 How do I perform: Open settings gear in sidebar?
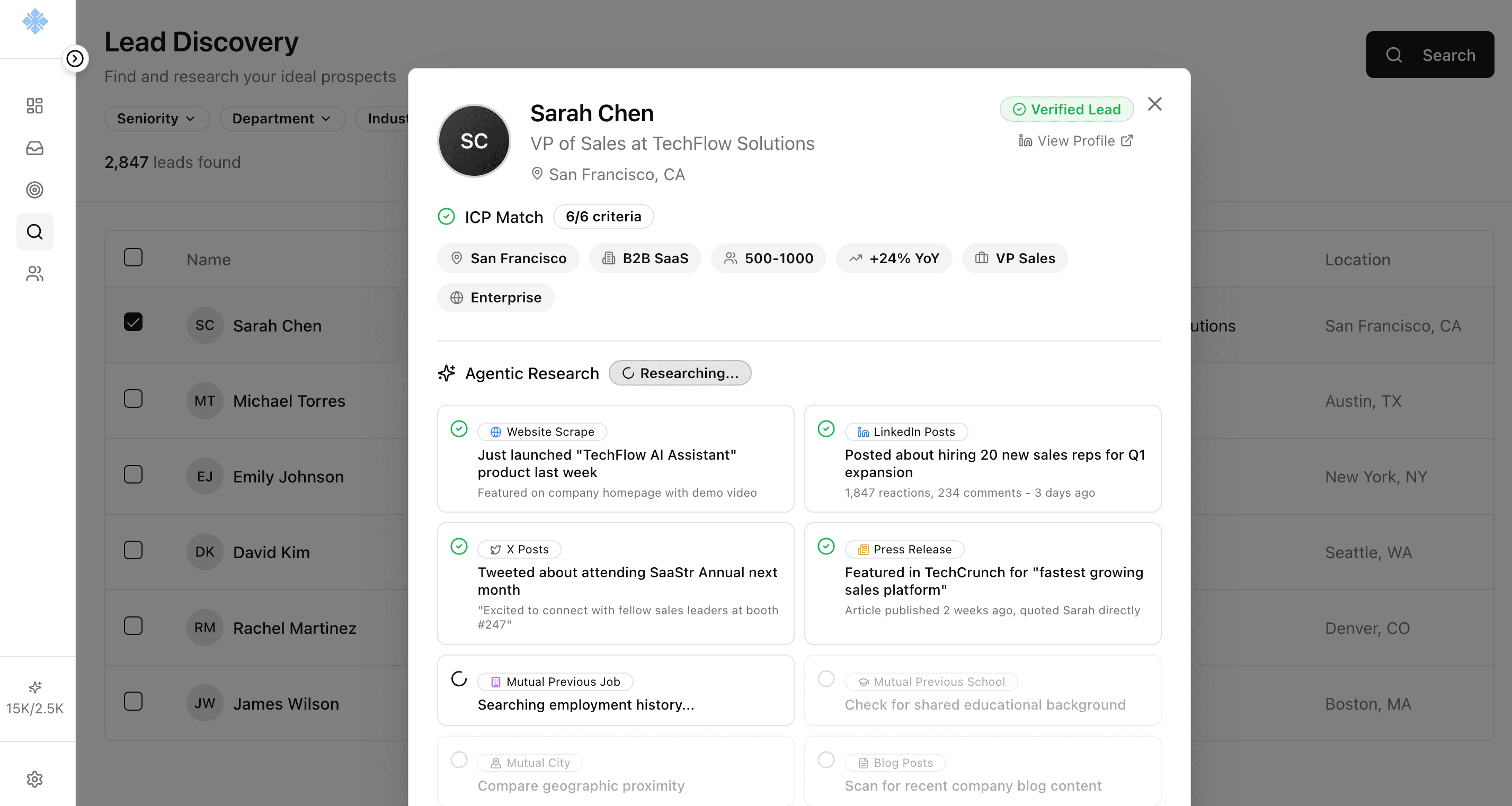click(x=34, y=779)
